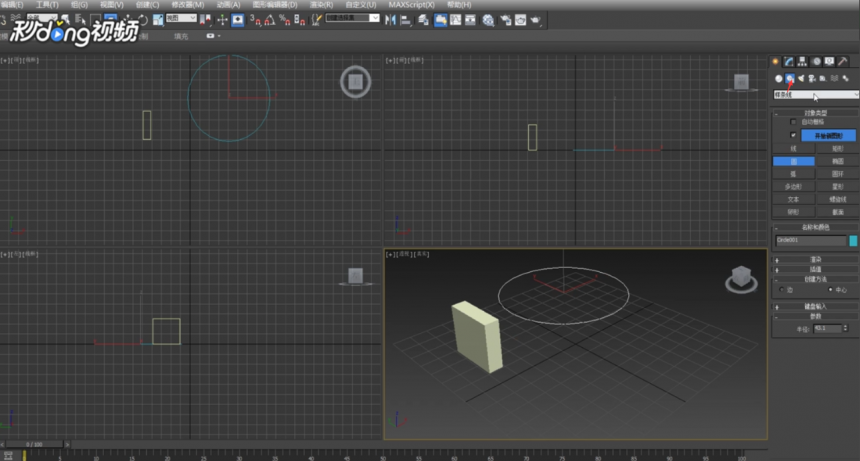Collapse the 参数 rollout
Image resolution: width=860 pixels, height=461 pixels.
[x=816, y=316]
